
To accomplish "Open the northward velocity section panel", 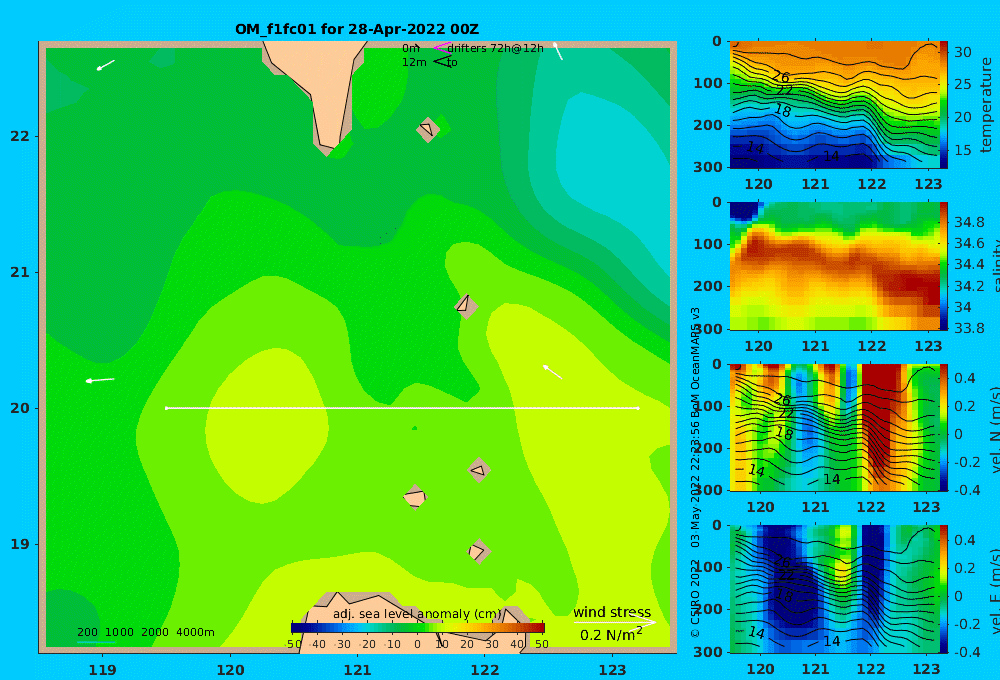I will (x=834, y=427).
